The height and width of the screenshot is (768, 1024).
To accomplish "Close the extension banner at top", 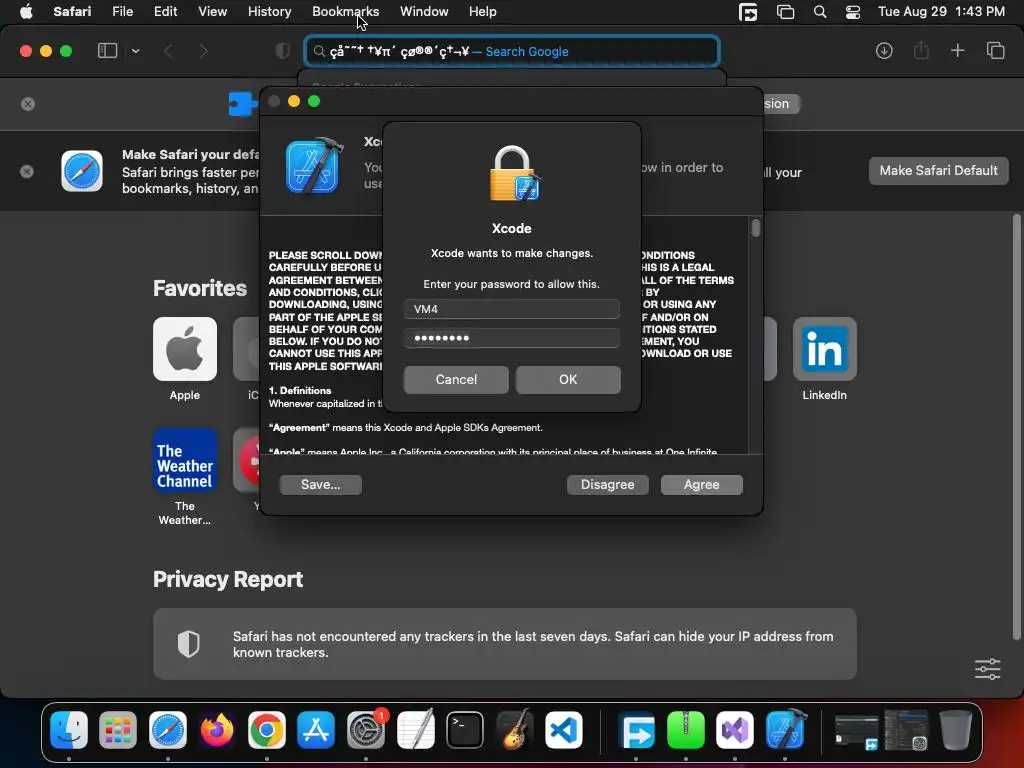I will [27, 104].
